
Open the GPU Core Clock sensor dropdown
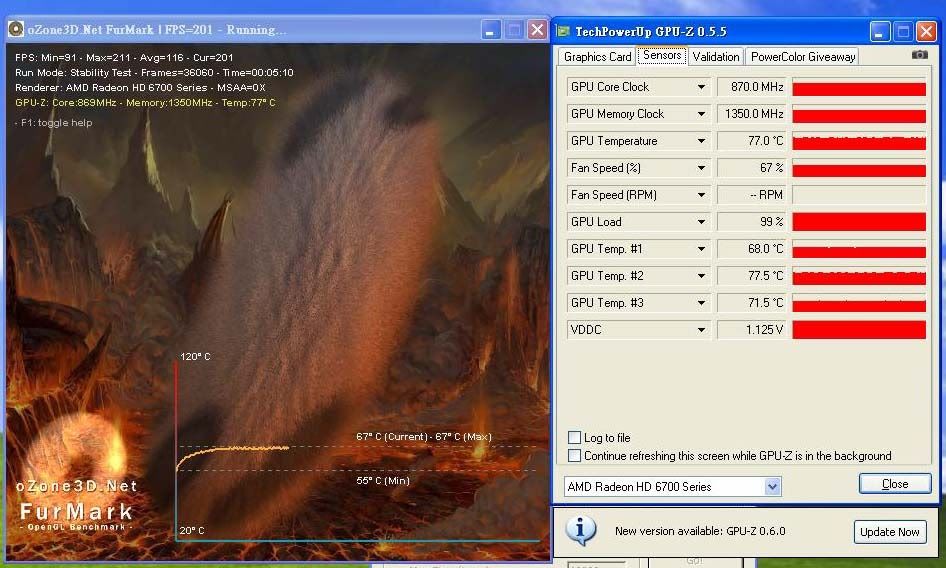click(701, 87)
